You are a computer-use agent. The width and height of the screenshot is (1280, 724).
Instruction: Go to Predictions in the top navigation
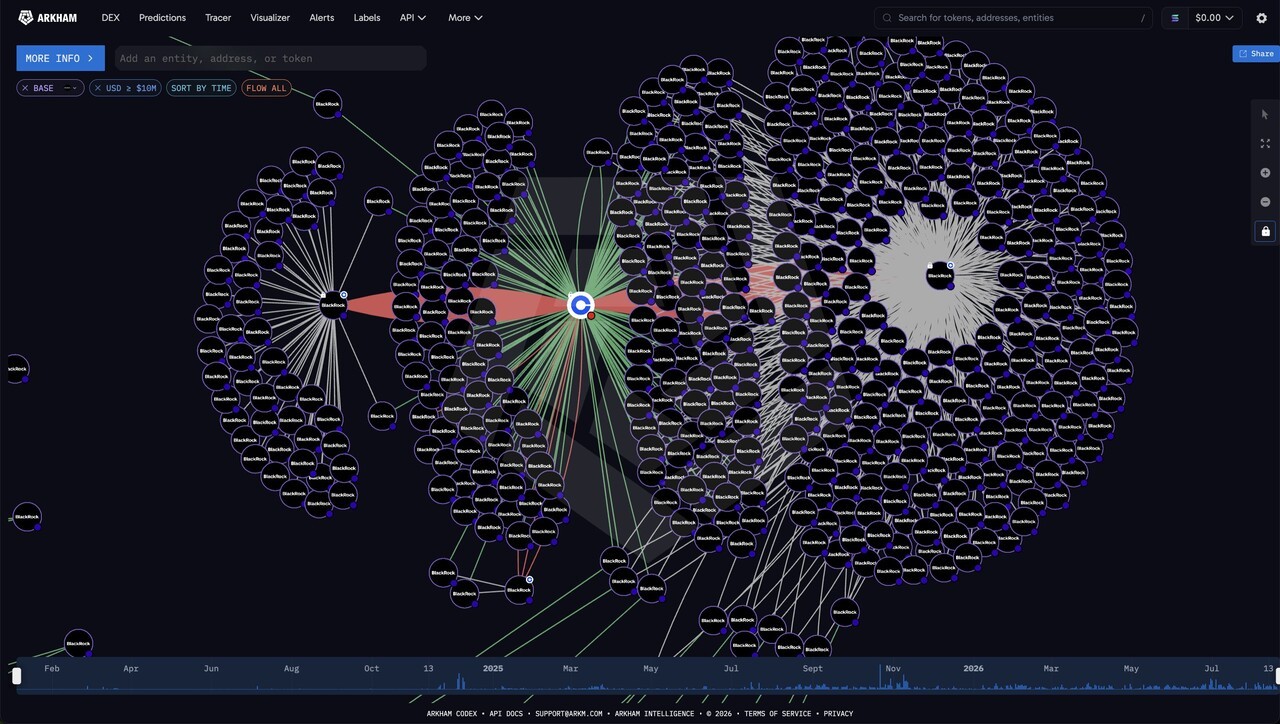point(162,17)
